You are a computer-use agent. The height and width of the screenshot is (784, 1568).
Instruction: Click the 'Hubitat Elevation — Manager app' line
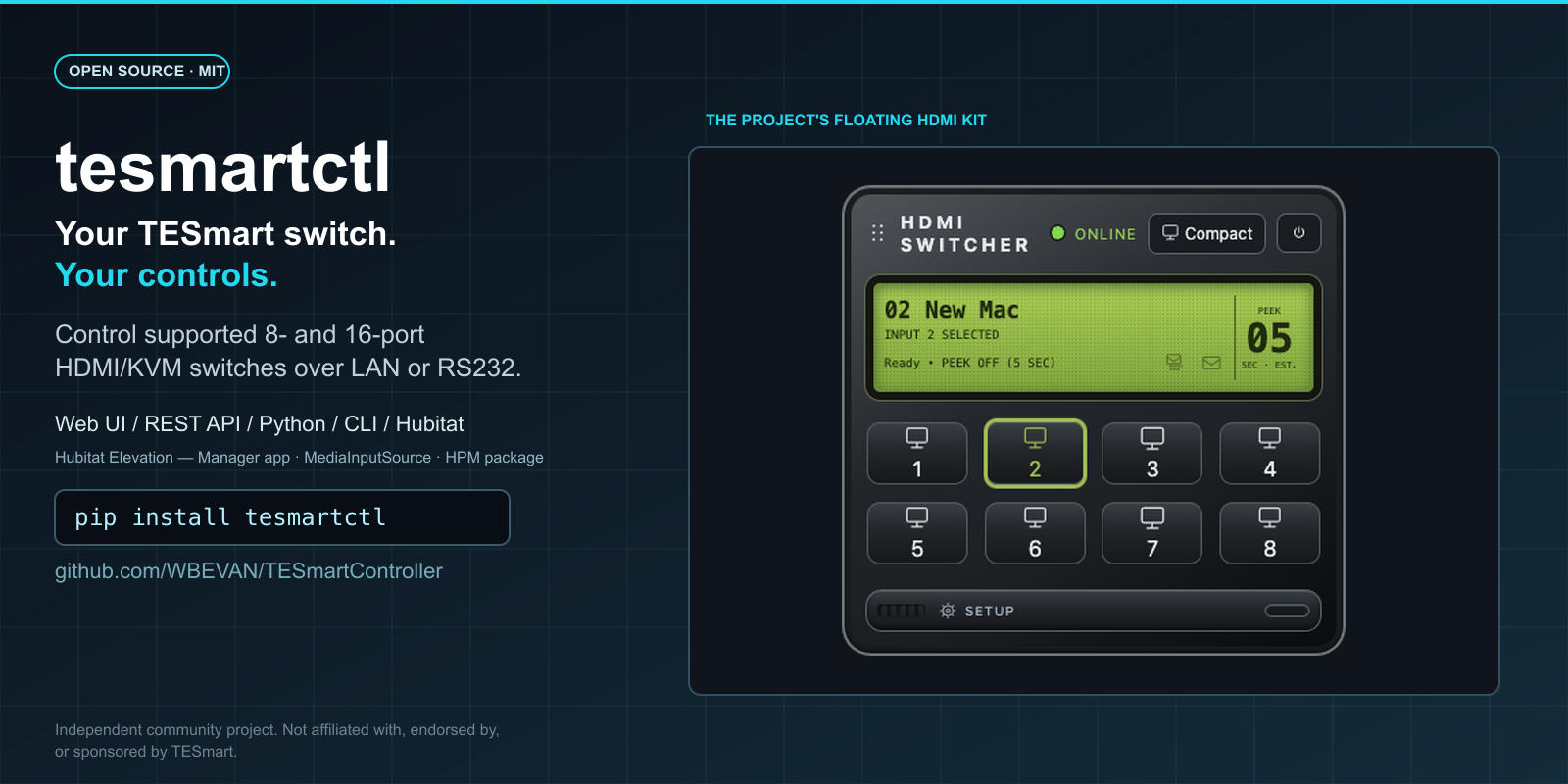coord(299,458)
